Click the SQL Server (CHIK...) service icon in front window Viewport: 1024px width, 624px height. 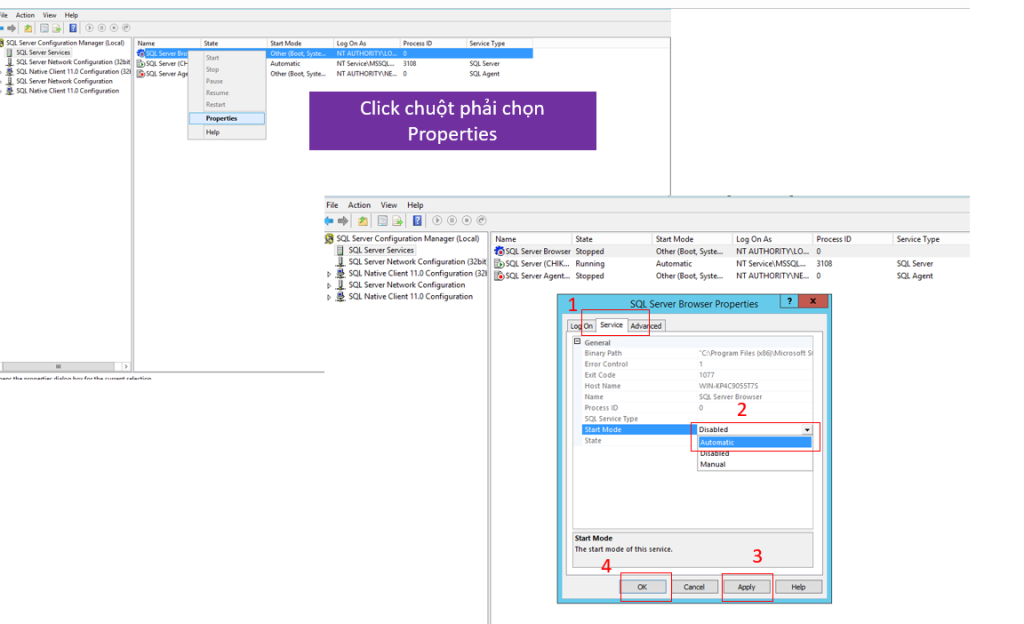pyautogui.click(x=500, y=264)
